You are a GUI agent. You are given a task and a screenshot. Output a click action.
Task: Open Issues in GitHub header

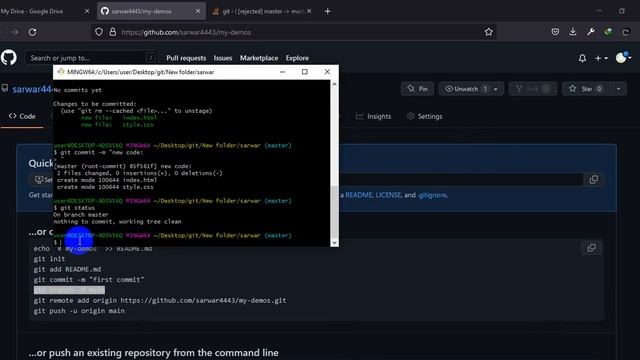223,58
